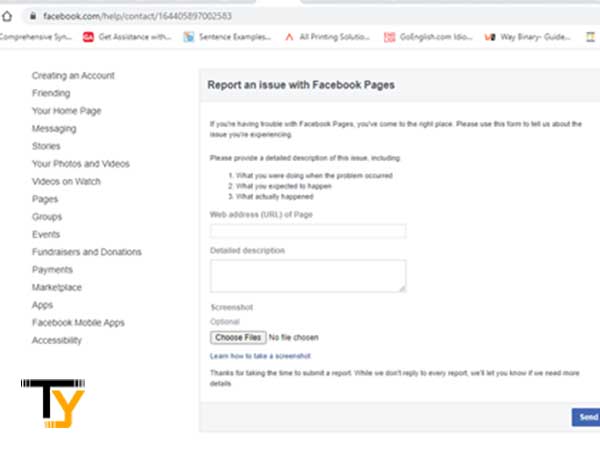The height and width of the screenshot is (450, 600).
Task: Click the Web address URL of Page field
Action: tap(308, 231)
